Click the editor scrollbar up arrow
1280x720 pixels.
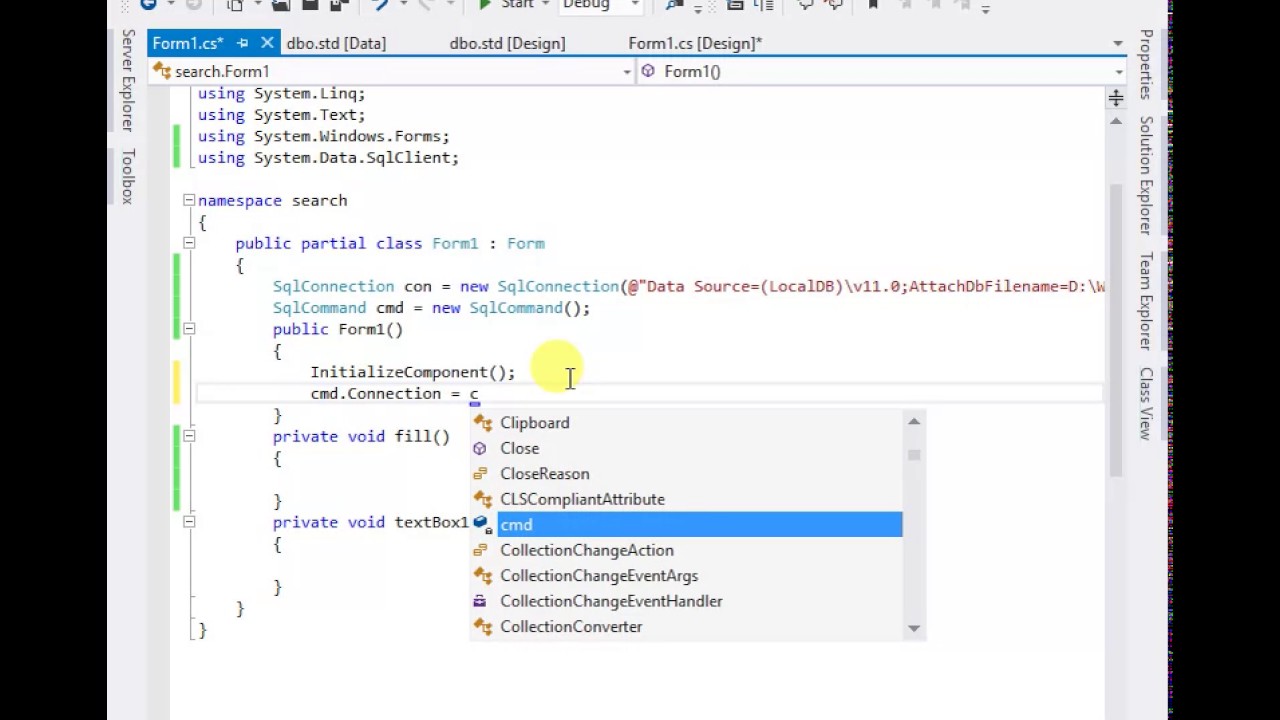1116,121
